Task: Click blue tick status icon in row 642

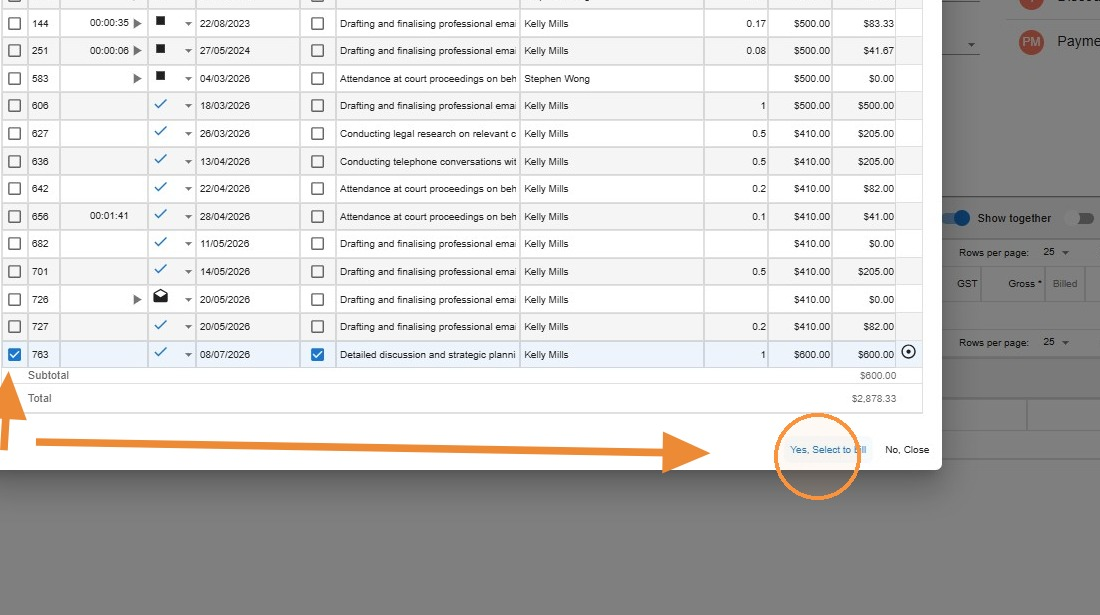Action: tap(161, 187)
